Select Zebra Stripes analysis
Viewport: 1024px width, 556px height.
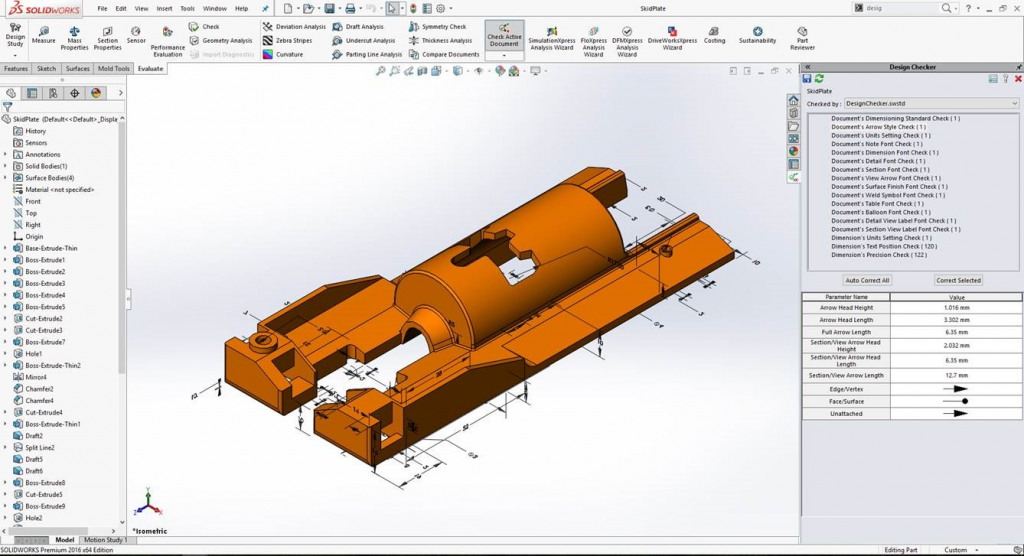pyautogui.click(x=289, y=40)
